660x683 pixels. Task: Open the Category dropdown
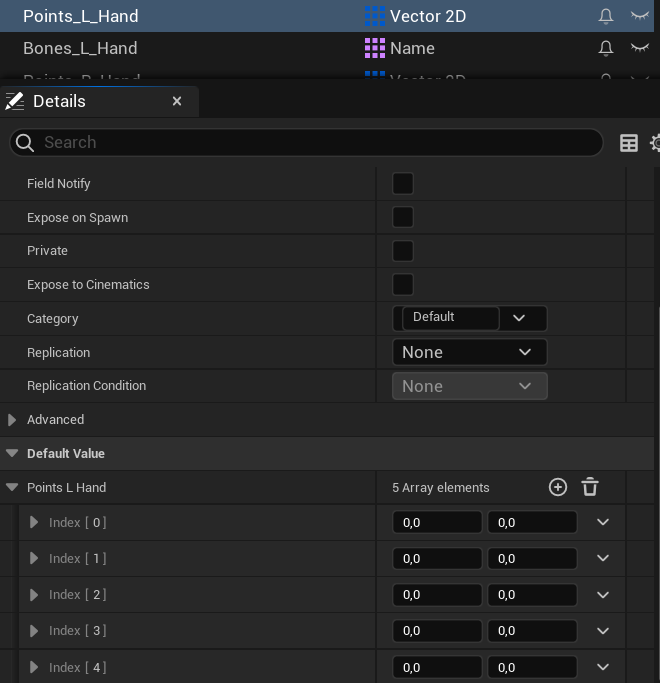pyautogui.click(x=519, y=318)
